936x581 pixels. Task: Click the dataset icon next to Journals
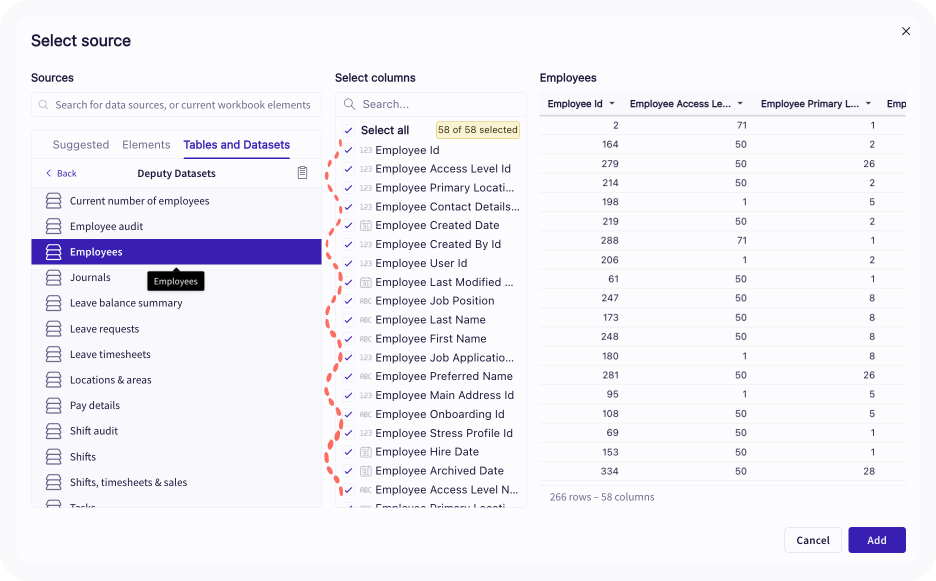(x=54, y=277)
